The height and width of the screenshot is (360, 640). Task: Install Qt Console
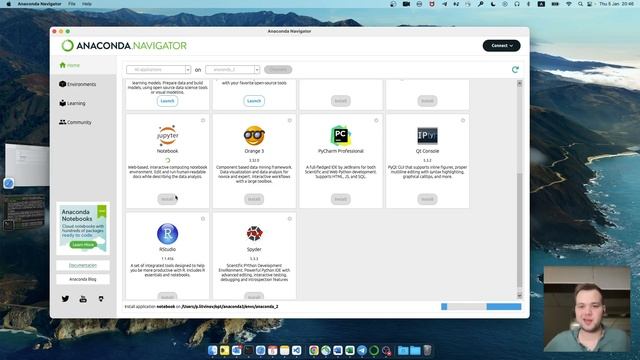coord(427,199)
